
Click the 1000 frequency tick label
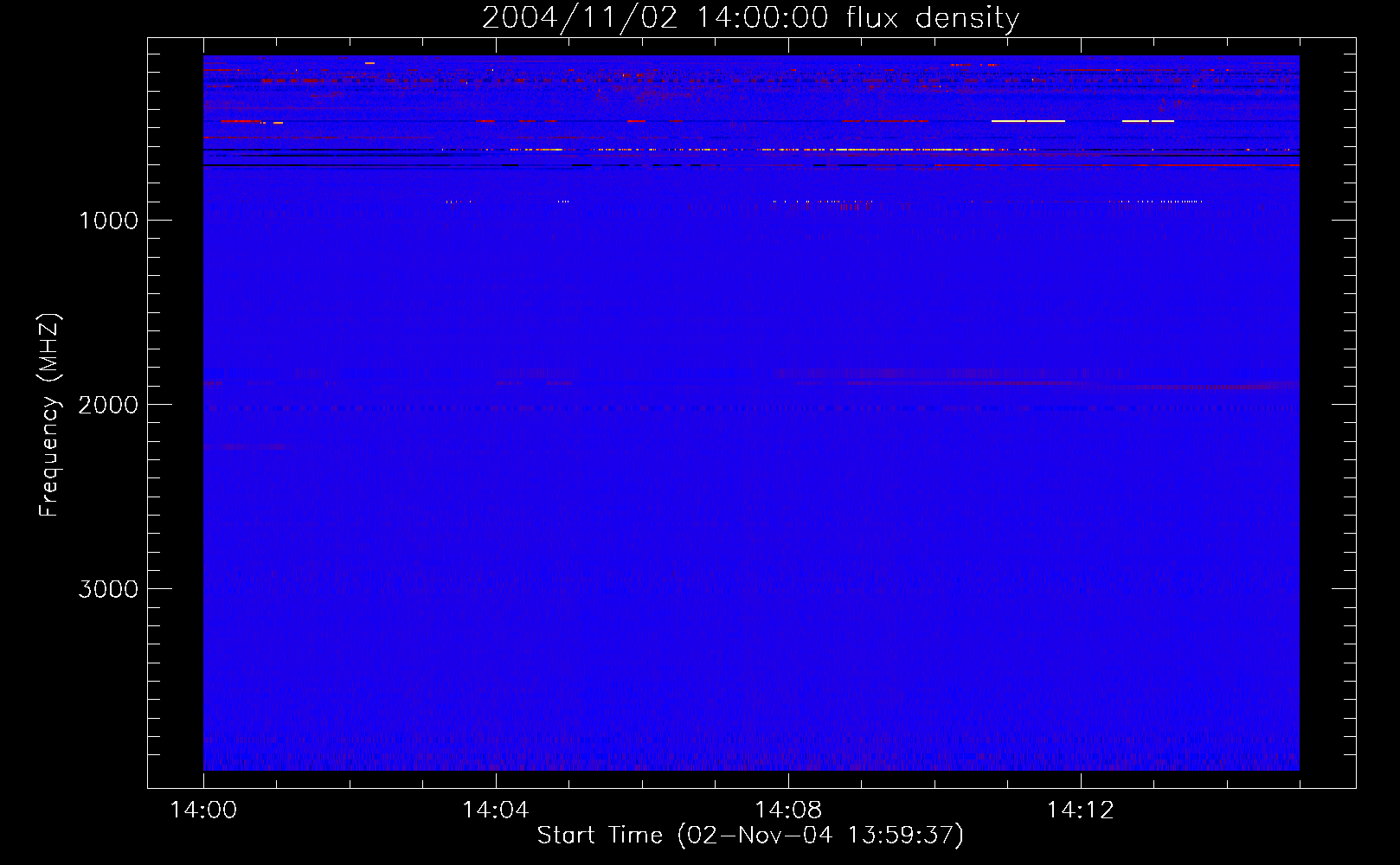[x=108, y=221]
